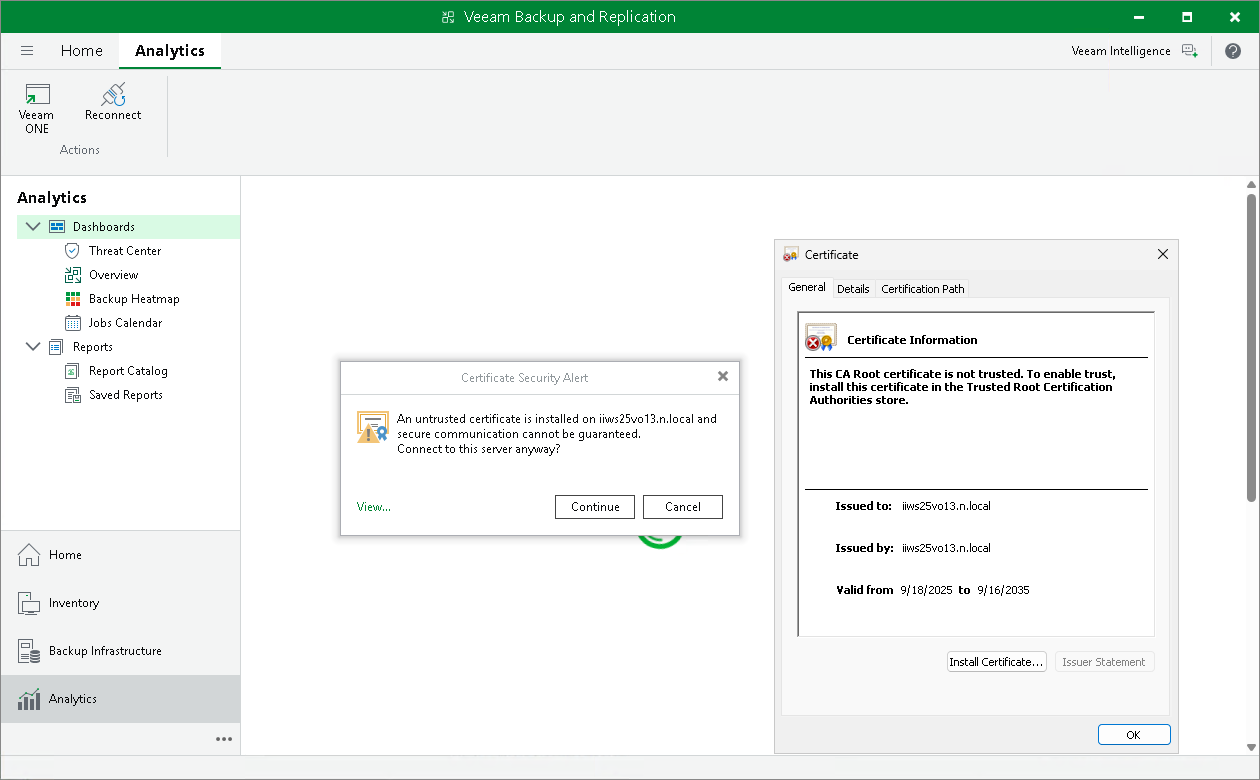Image resolution: width=1260 pixels, height=780 pixels.
Task: Open the hamburger main menu
Action: tap(27, 50)
